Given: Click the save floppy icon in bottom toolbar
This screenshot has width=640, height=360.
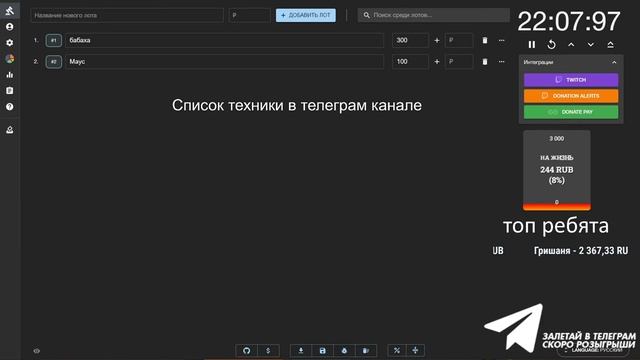Looking at the screenshot, I should (322, 351).
